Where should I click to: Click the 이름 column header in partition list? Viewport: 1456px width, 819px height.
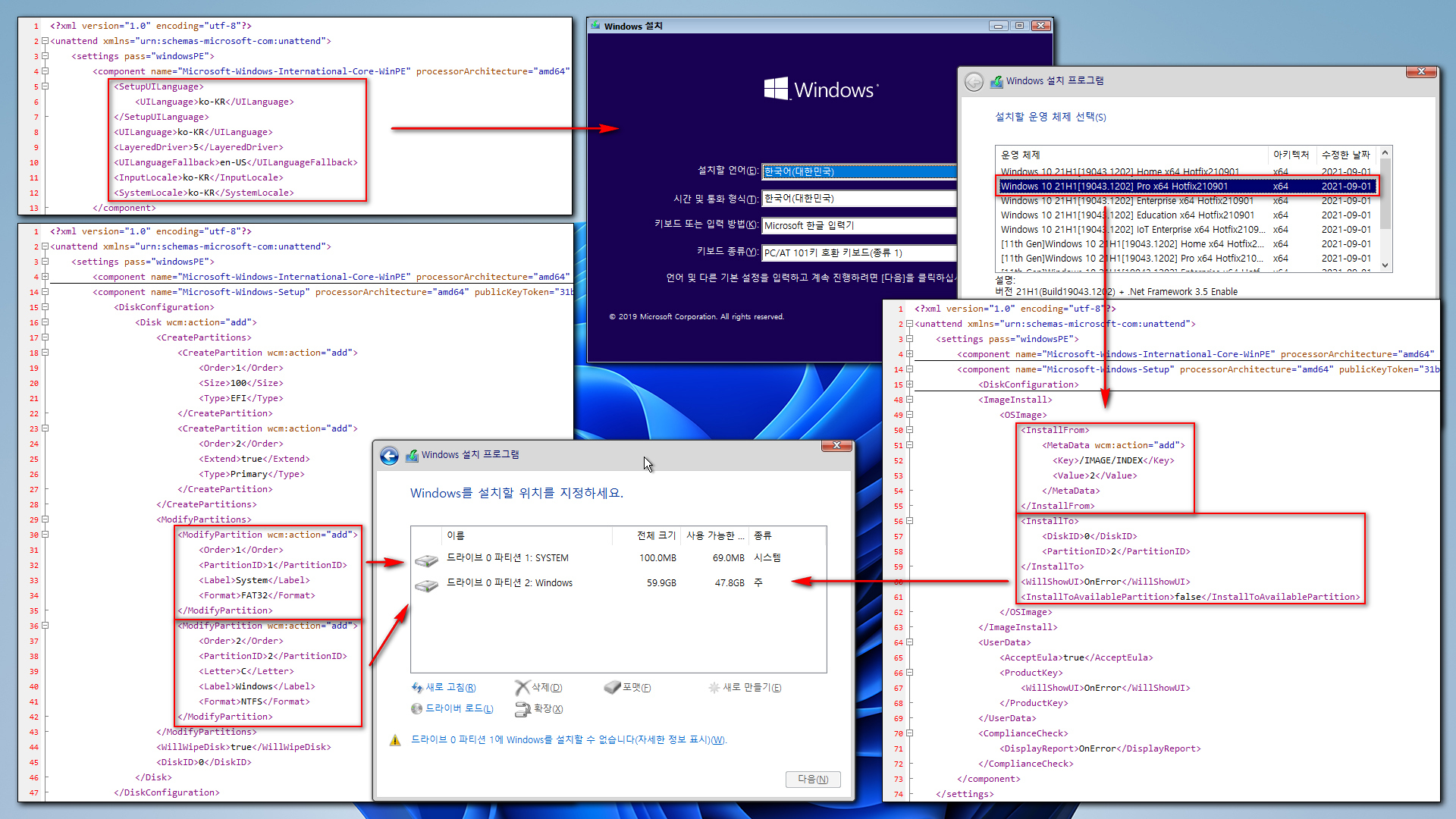click(527, 535)
